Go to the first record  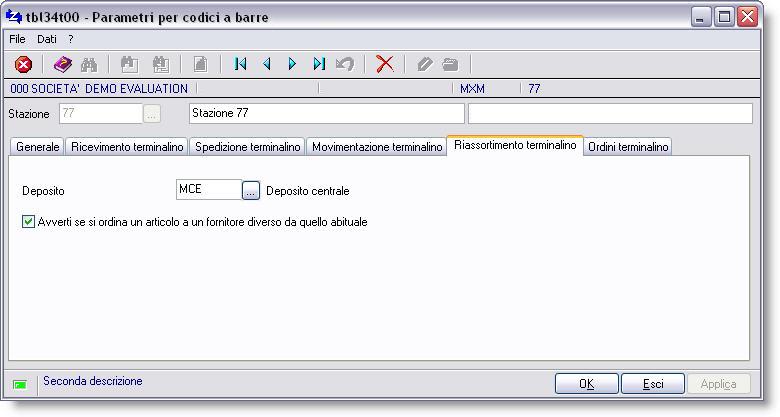pos(240,64)
